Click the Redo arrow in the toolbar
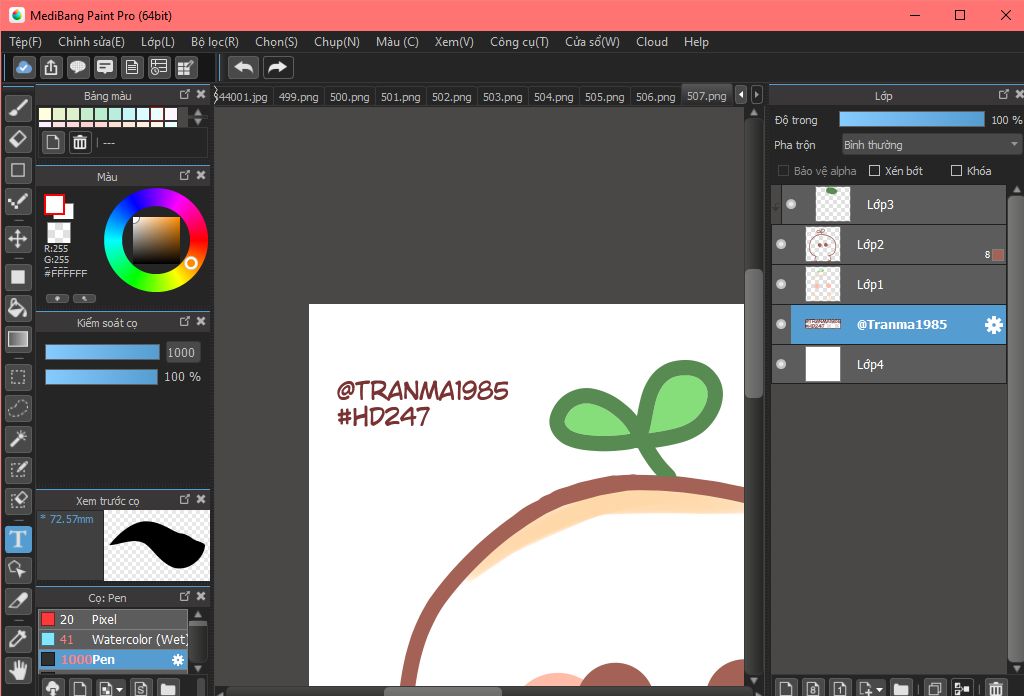1024x696 pixels. pyautogui.click(x=277, y=67)
